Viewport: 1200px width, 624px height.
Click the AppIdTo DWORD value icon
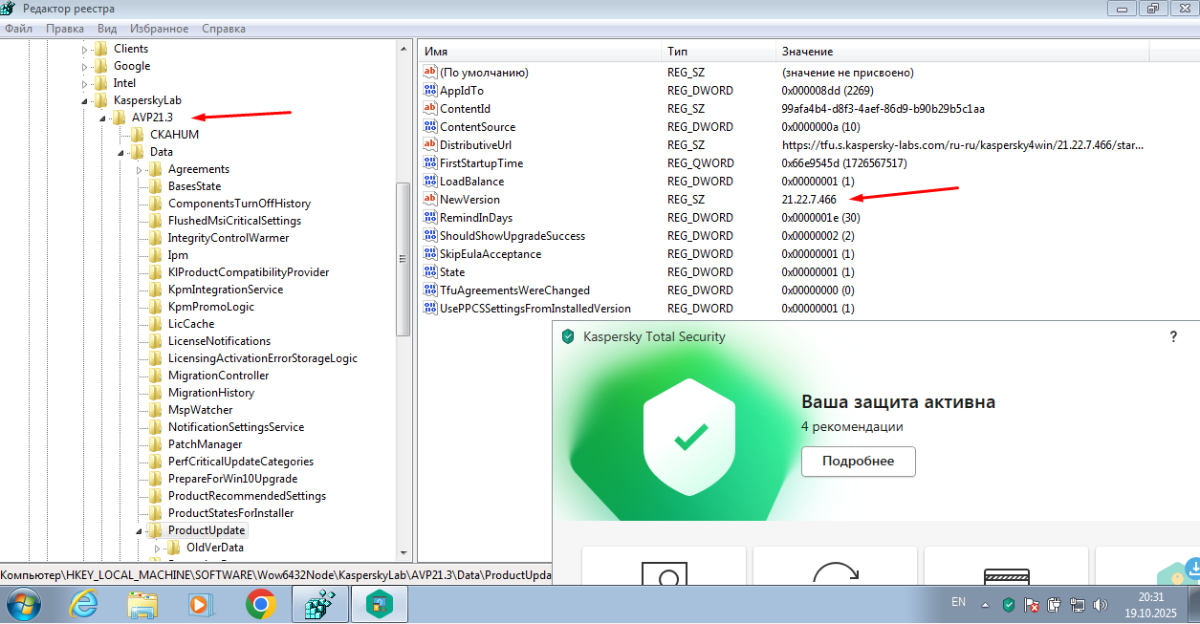431,91
